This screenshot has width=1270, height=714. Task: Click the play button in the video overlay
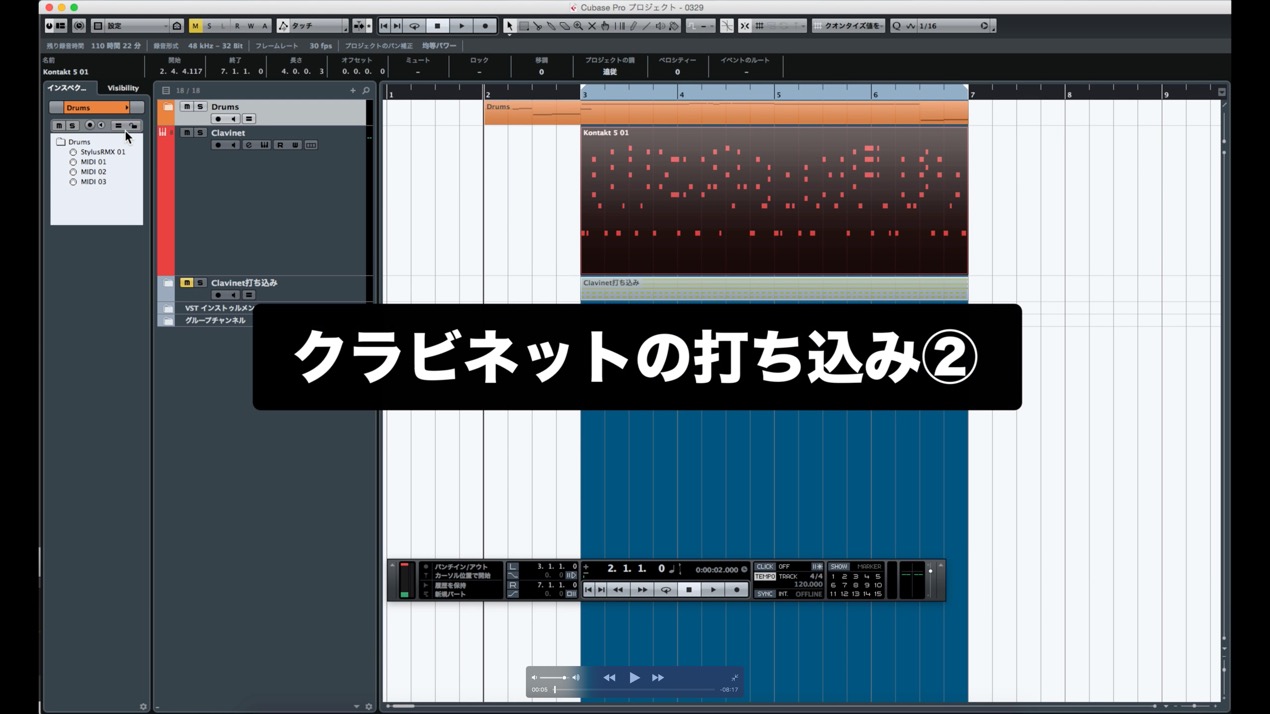point(634,677)
